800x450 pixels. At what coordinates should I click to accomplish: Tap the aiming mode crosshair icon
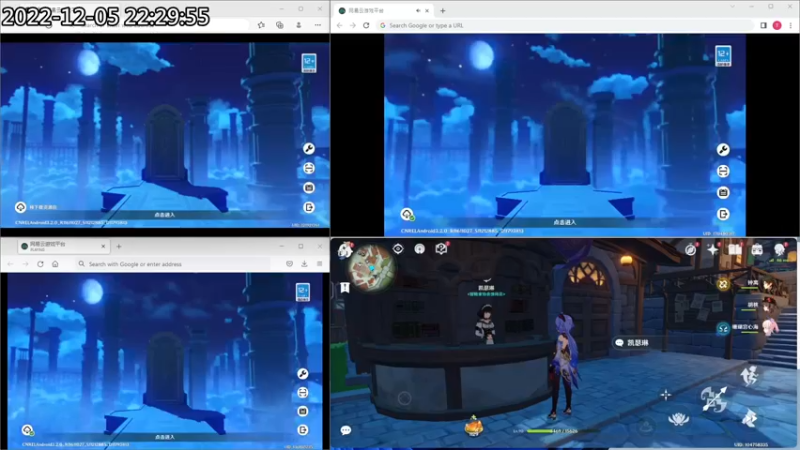(x=666, y=394)
